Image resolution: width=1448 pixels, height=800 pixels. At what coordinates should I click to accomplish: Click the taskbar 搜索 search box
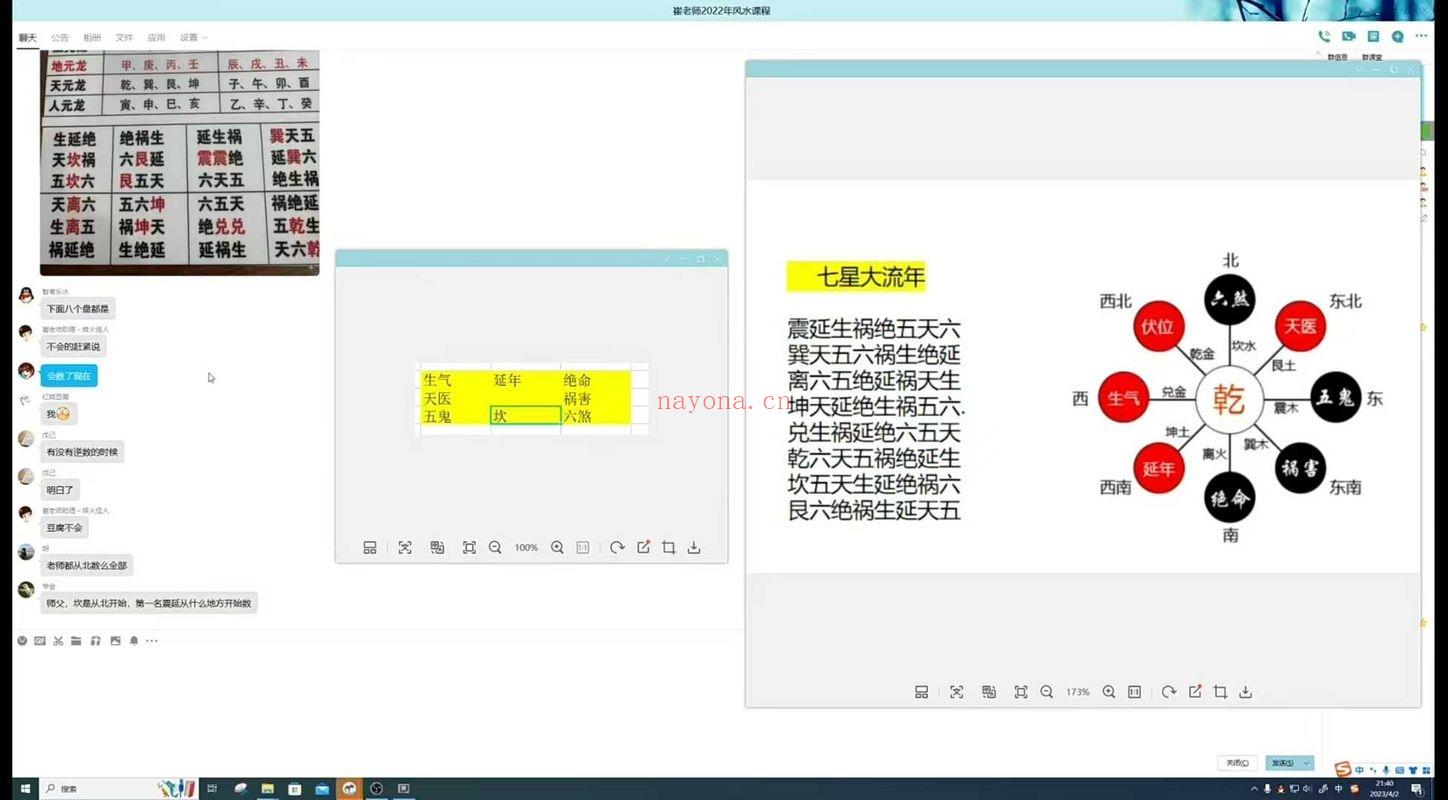coord(118,789)
